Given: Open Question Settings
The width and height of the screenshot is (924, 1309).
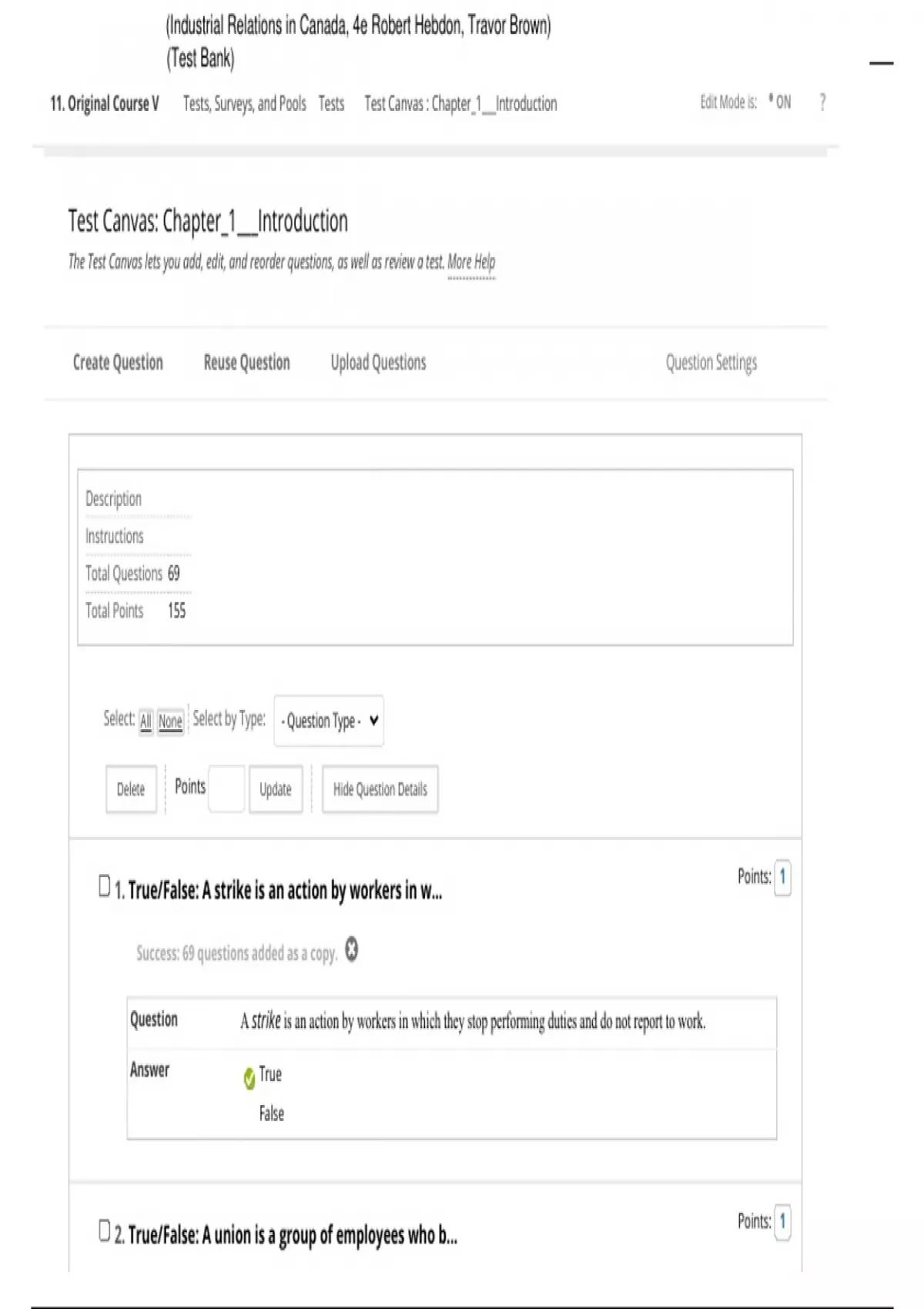Looking at the screenshot, I should pyautogui.click(x=711, y=363).
